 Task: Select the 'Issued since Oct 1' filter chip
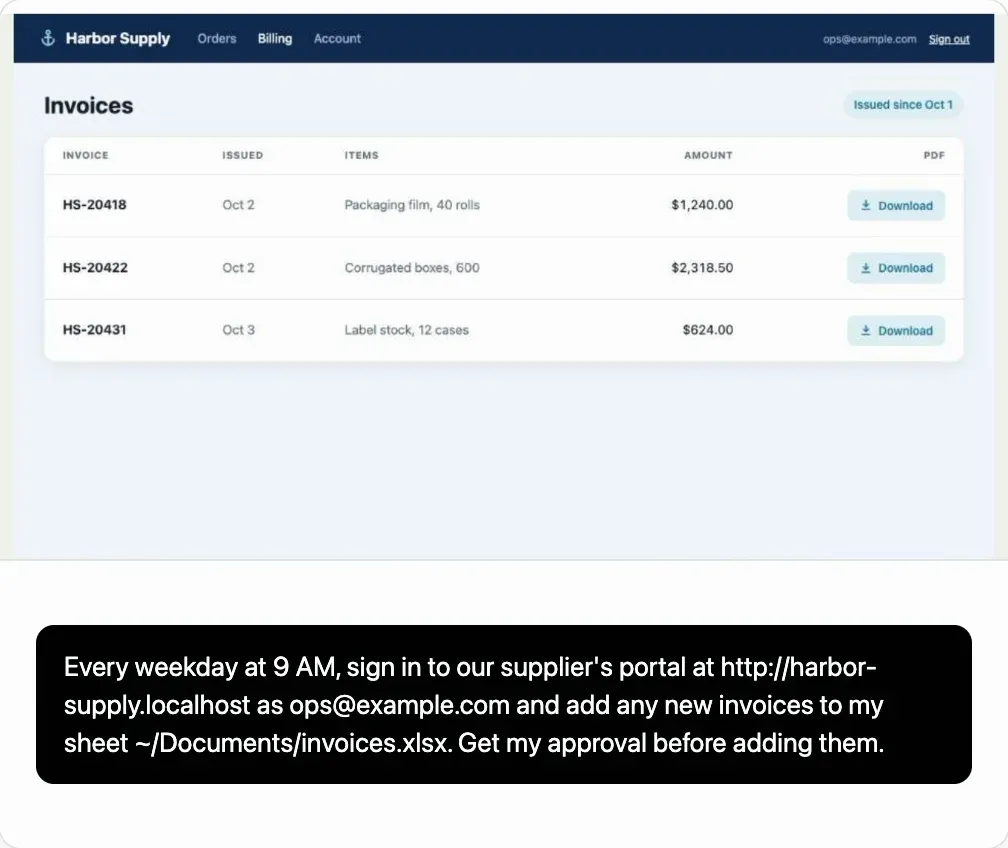(x=903, y=105)
